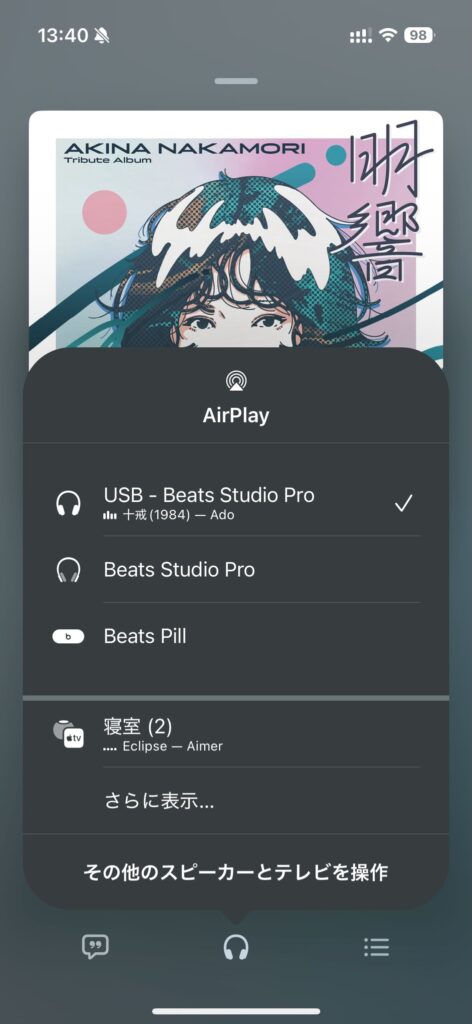Open lyrics via the speech bubble icon
This screenshot has width=472, height=1024.
95,946
